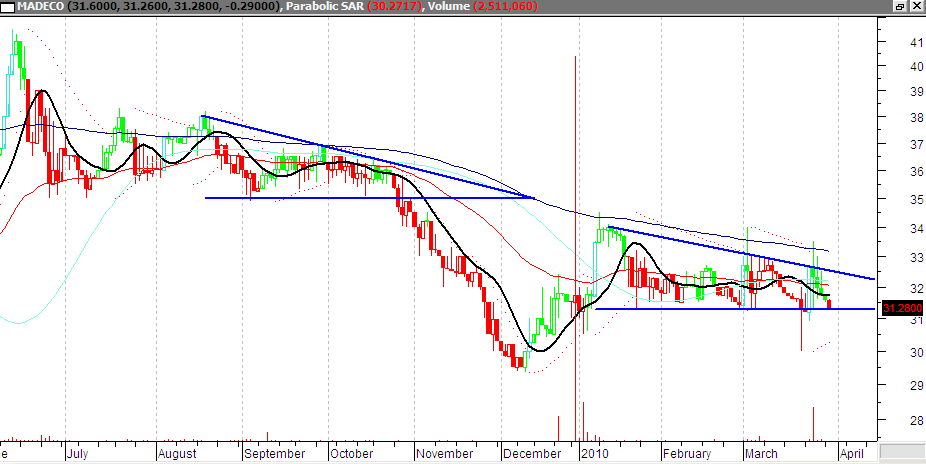Click the April date axis label
926x464 pixels.
tap(852, 453)
